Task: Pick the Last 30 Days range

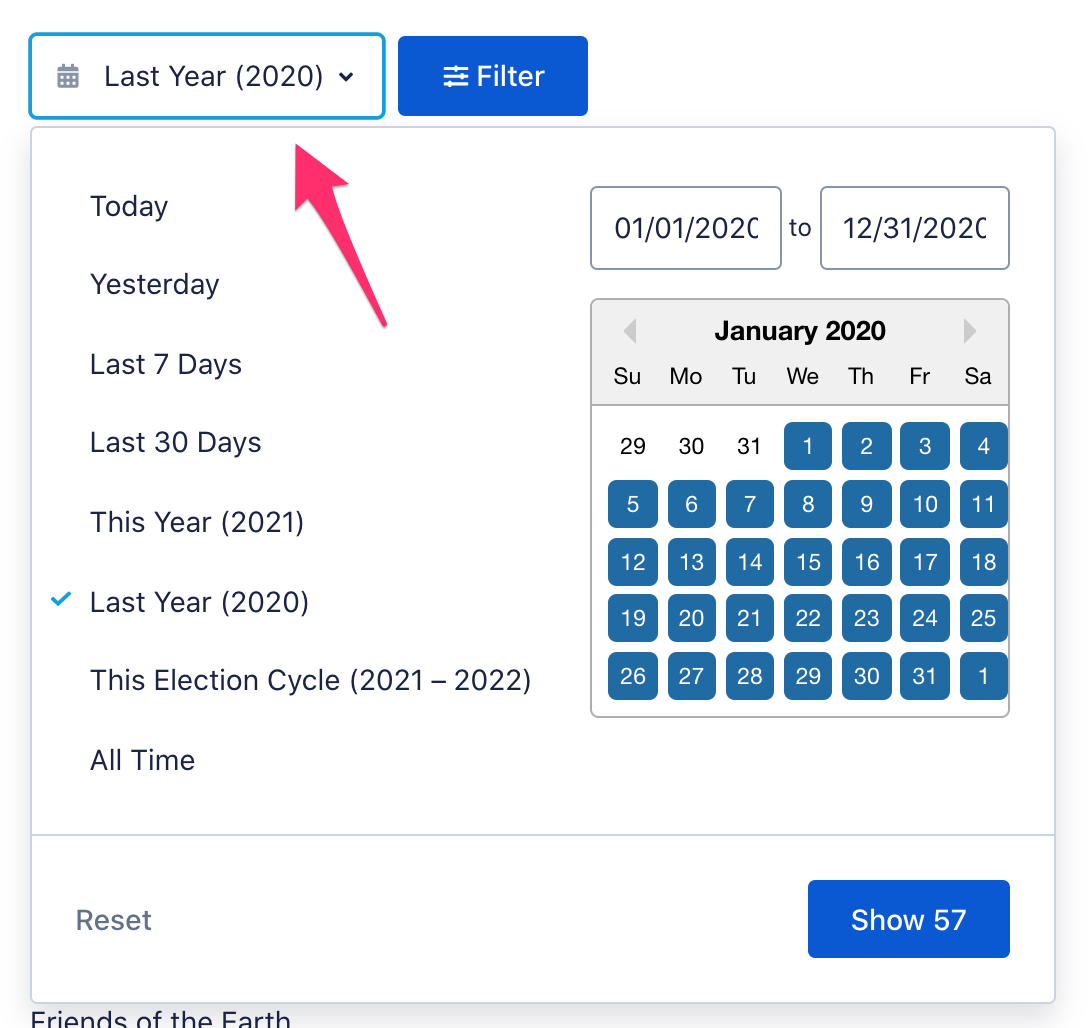Action: 175,443
